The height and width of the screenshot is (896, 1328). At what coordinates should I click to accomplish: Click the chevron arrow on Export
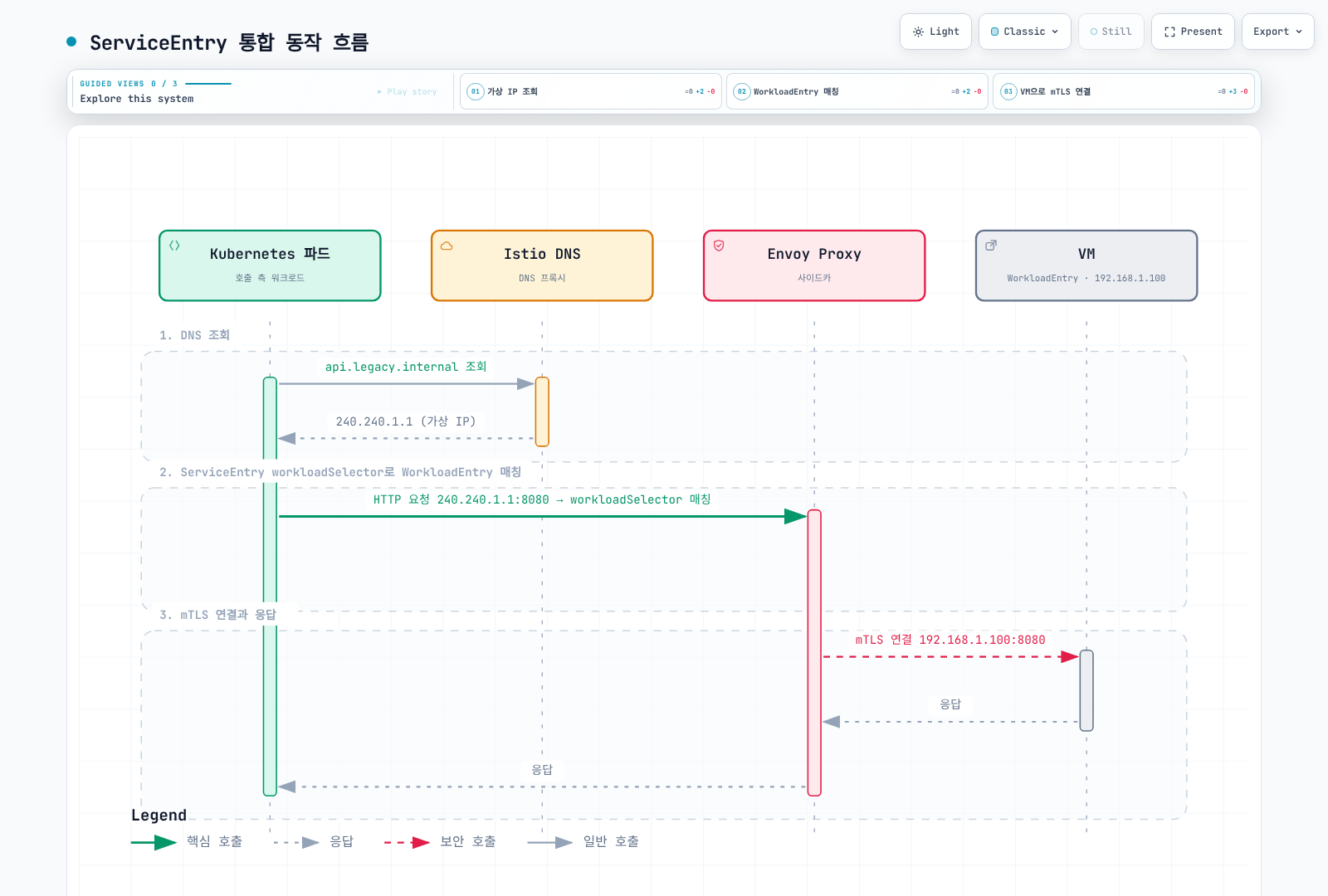point(1299,32)
